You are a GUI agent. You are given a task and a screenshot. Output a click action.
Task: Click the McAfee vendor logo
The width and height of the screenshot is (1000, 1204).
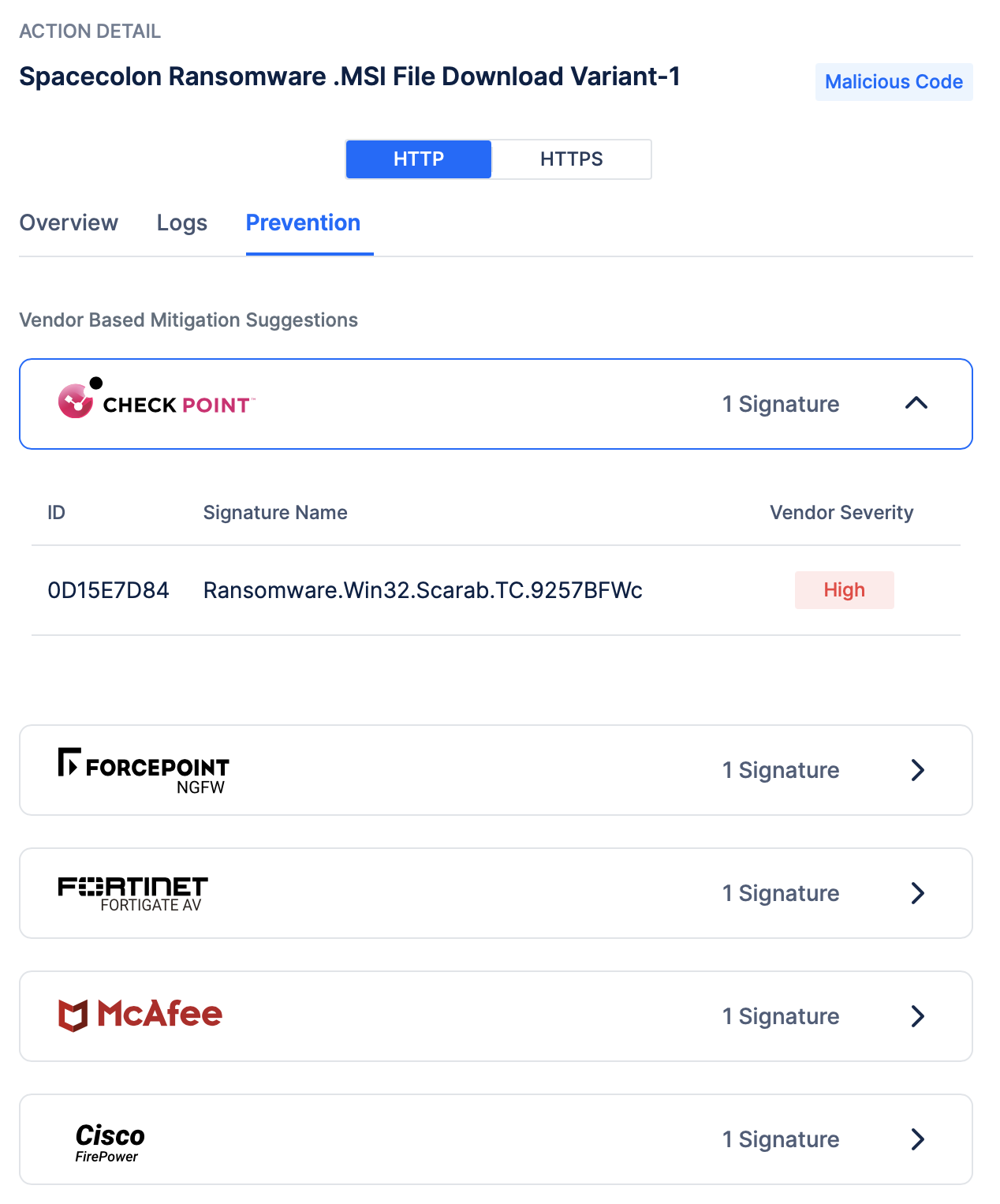(140, 1015)
